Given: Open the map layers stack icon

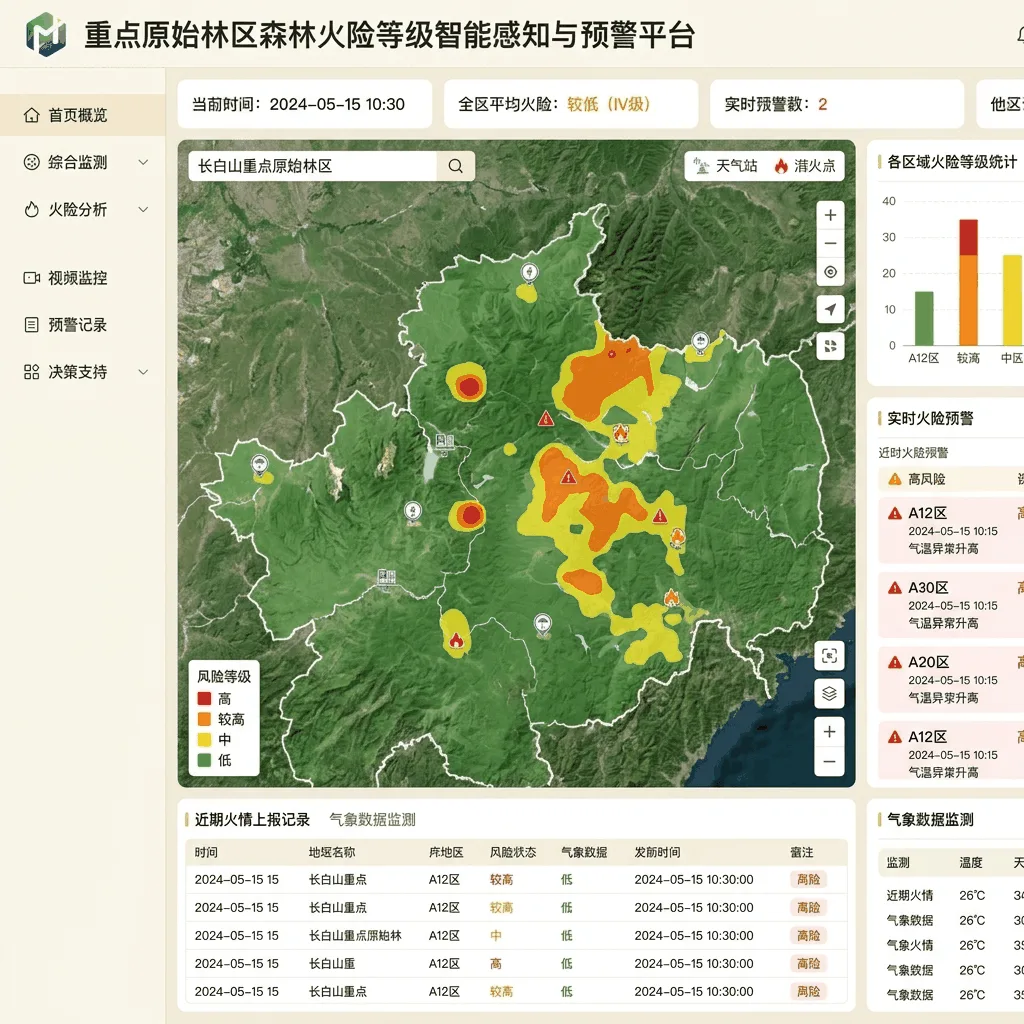Looking at the screenshot, I should pyautogui.click(x=829, y=693).
